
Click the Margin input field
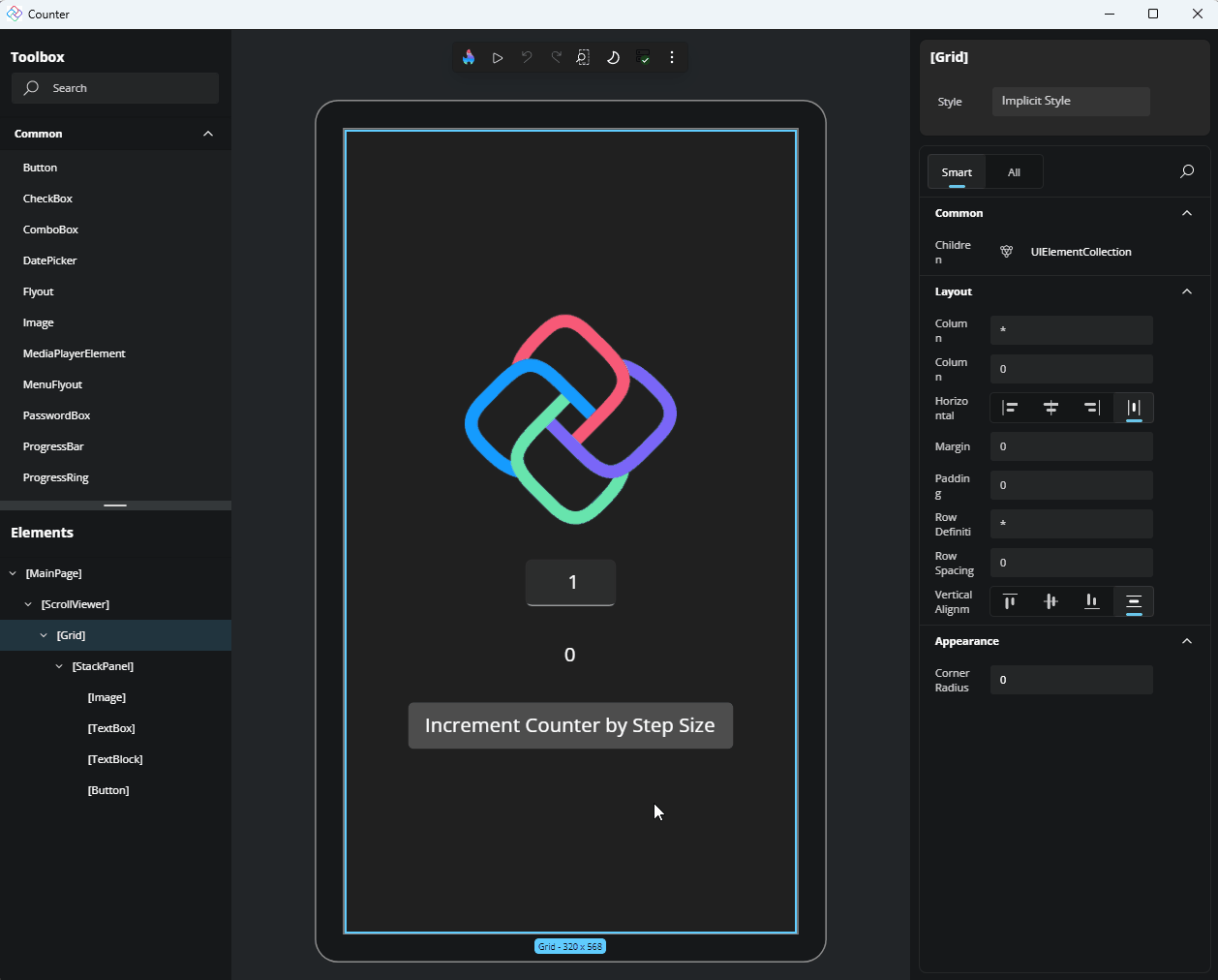coord(1071,446)
